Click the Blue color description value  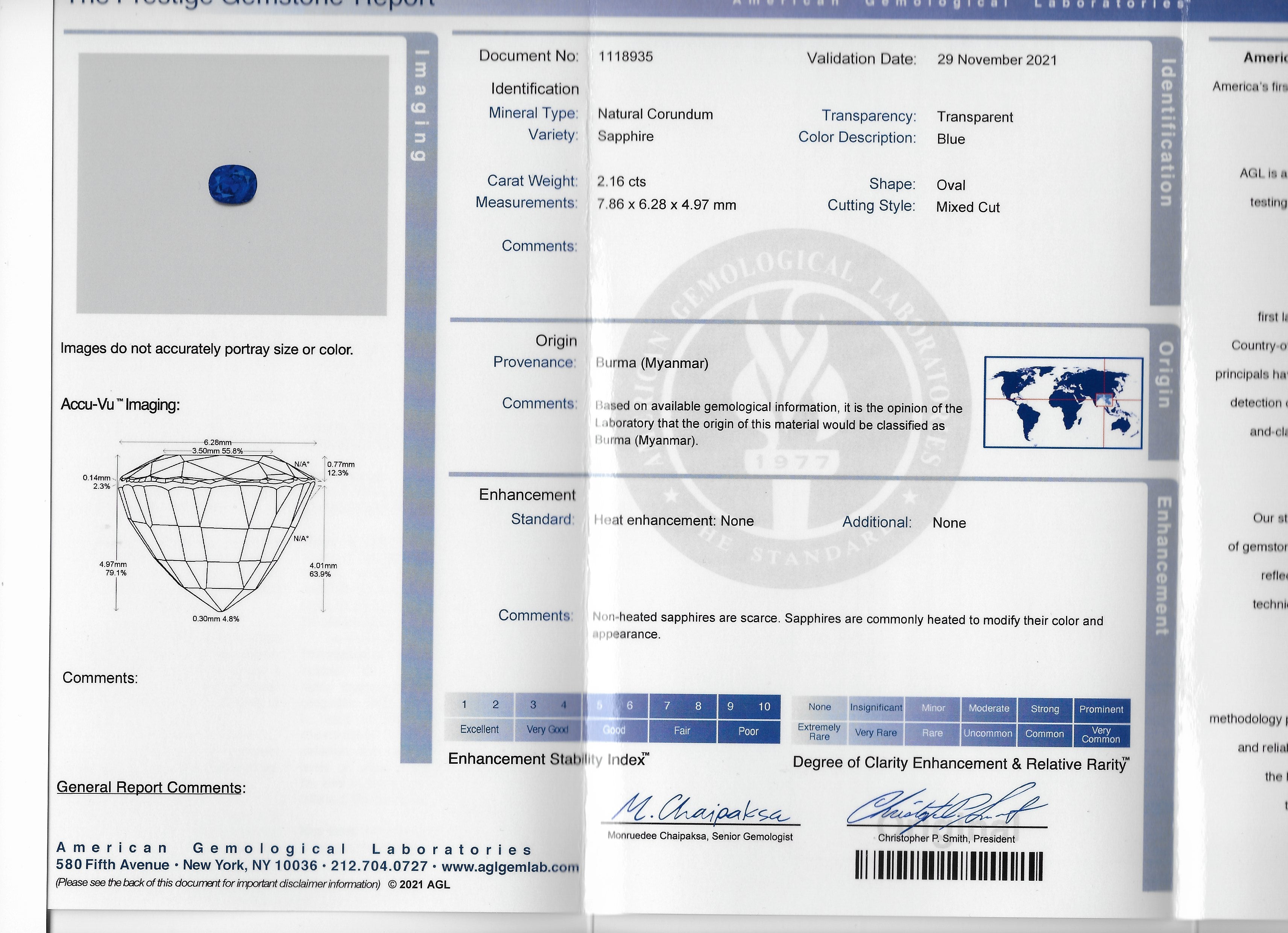pyautogui.click(x=951, y=139)
